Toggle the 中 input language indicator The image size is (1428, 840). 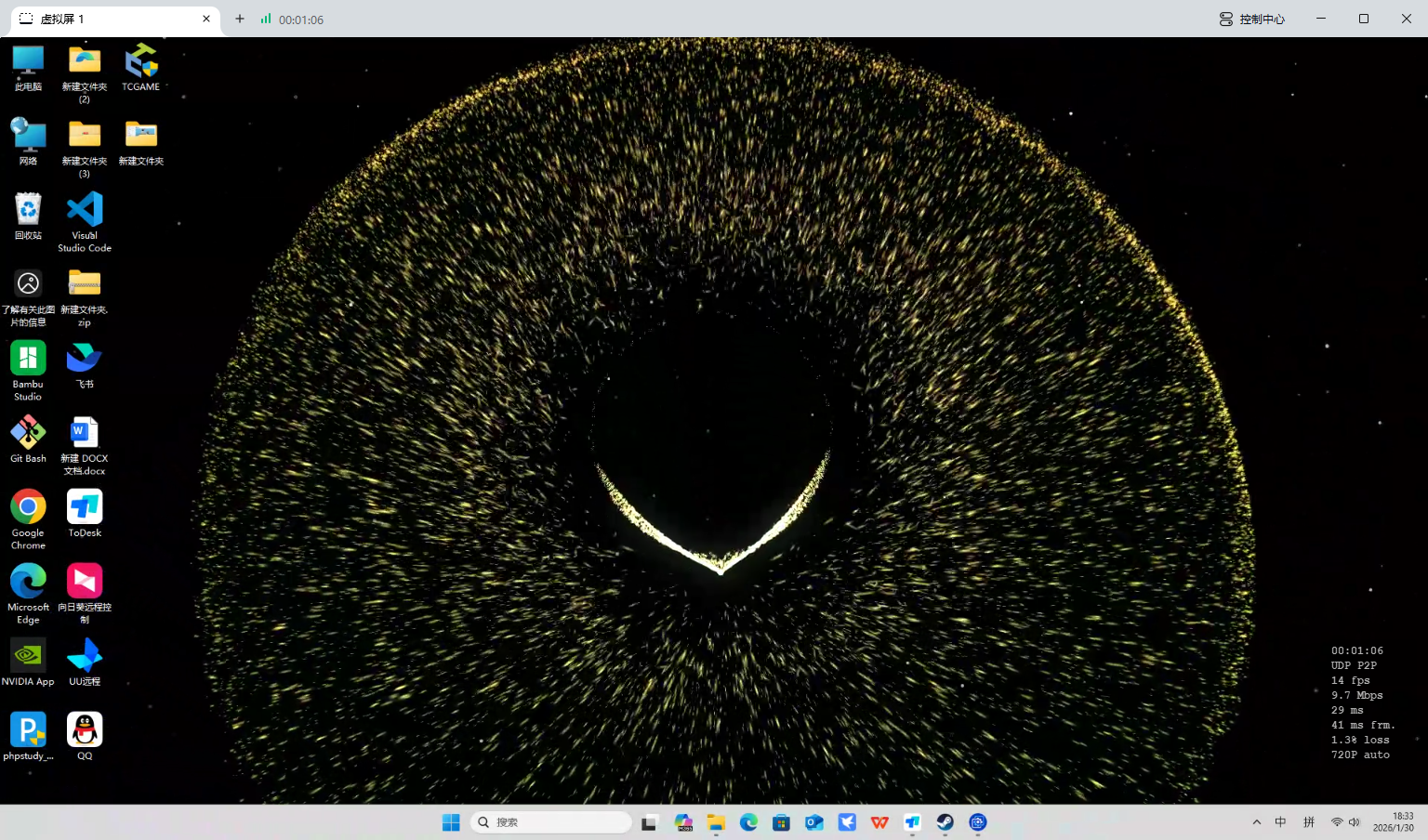click(1281, 822)
